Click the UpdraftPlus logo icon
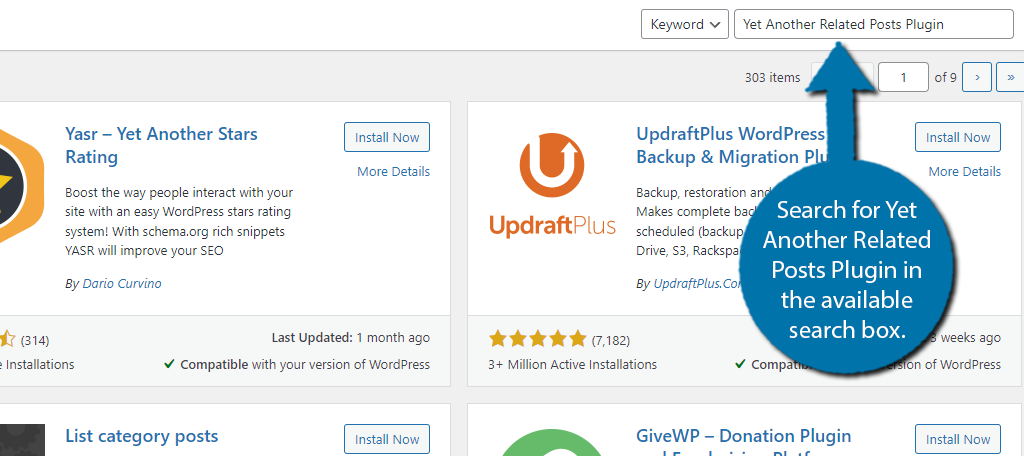1024x456 pixels. click(552, 185)
